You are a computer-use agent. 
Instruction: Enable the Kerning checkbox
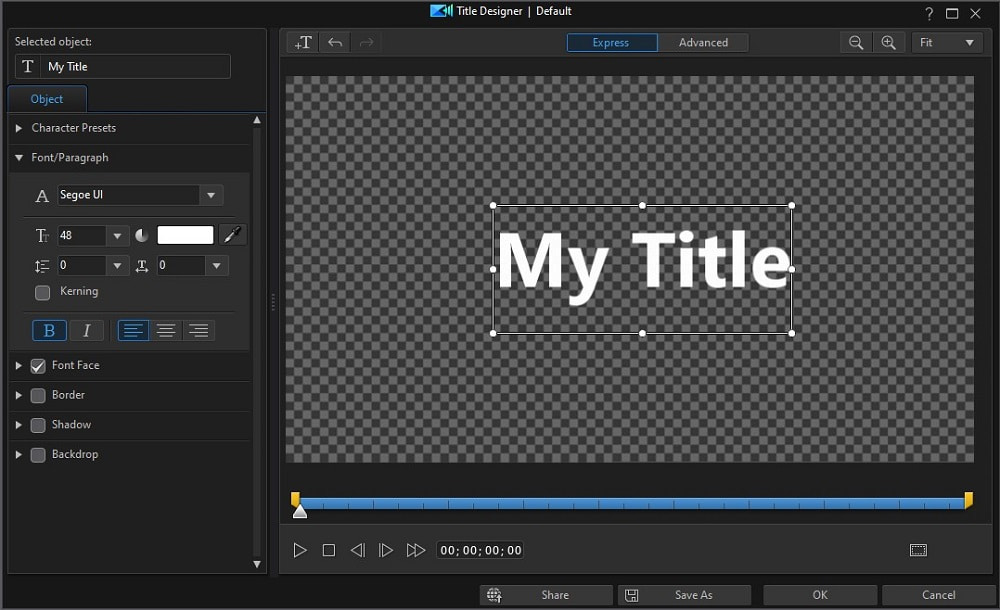(41, 291)
